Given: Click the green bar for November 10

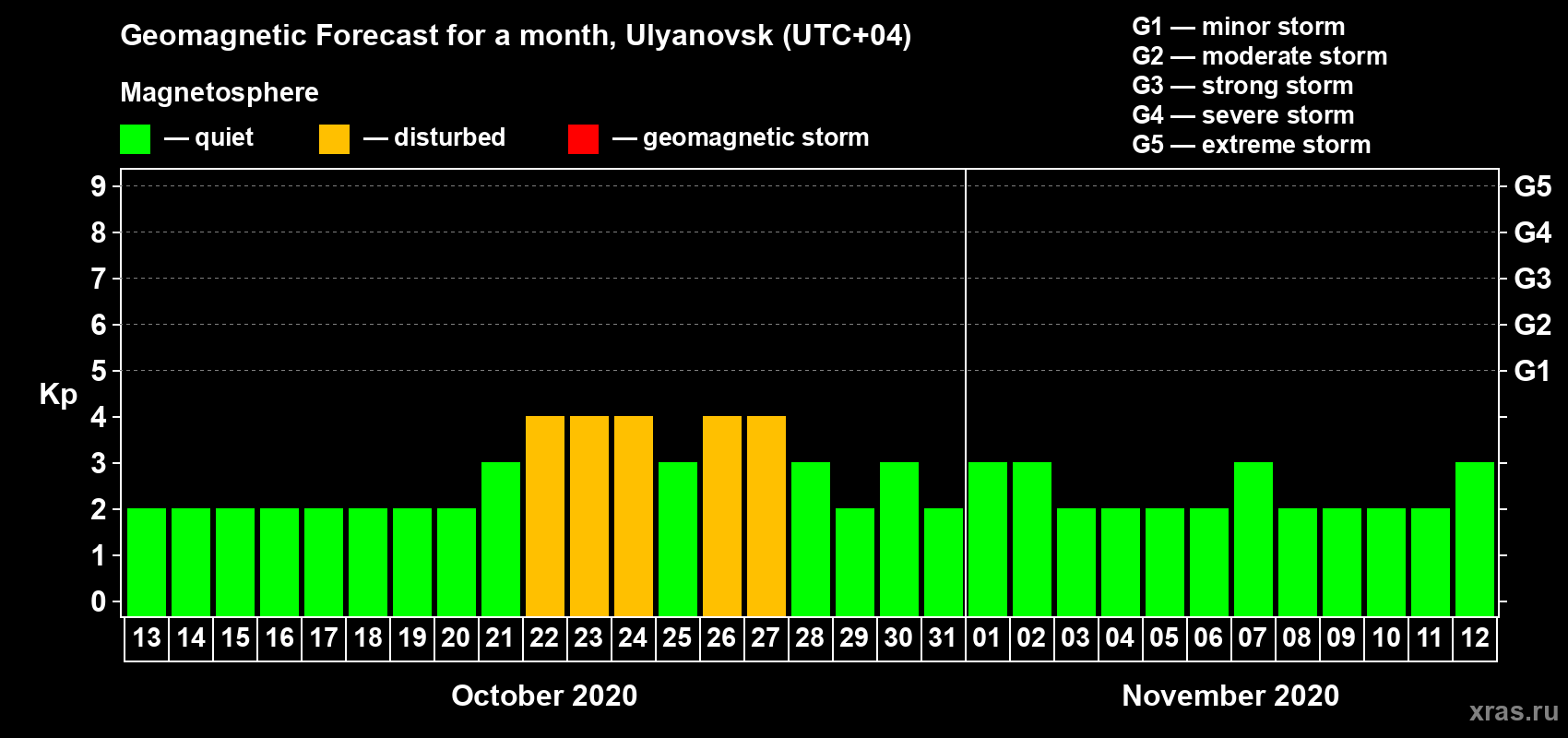Looking at the screenshot, I should 1386,562.
